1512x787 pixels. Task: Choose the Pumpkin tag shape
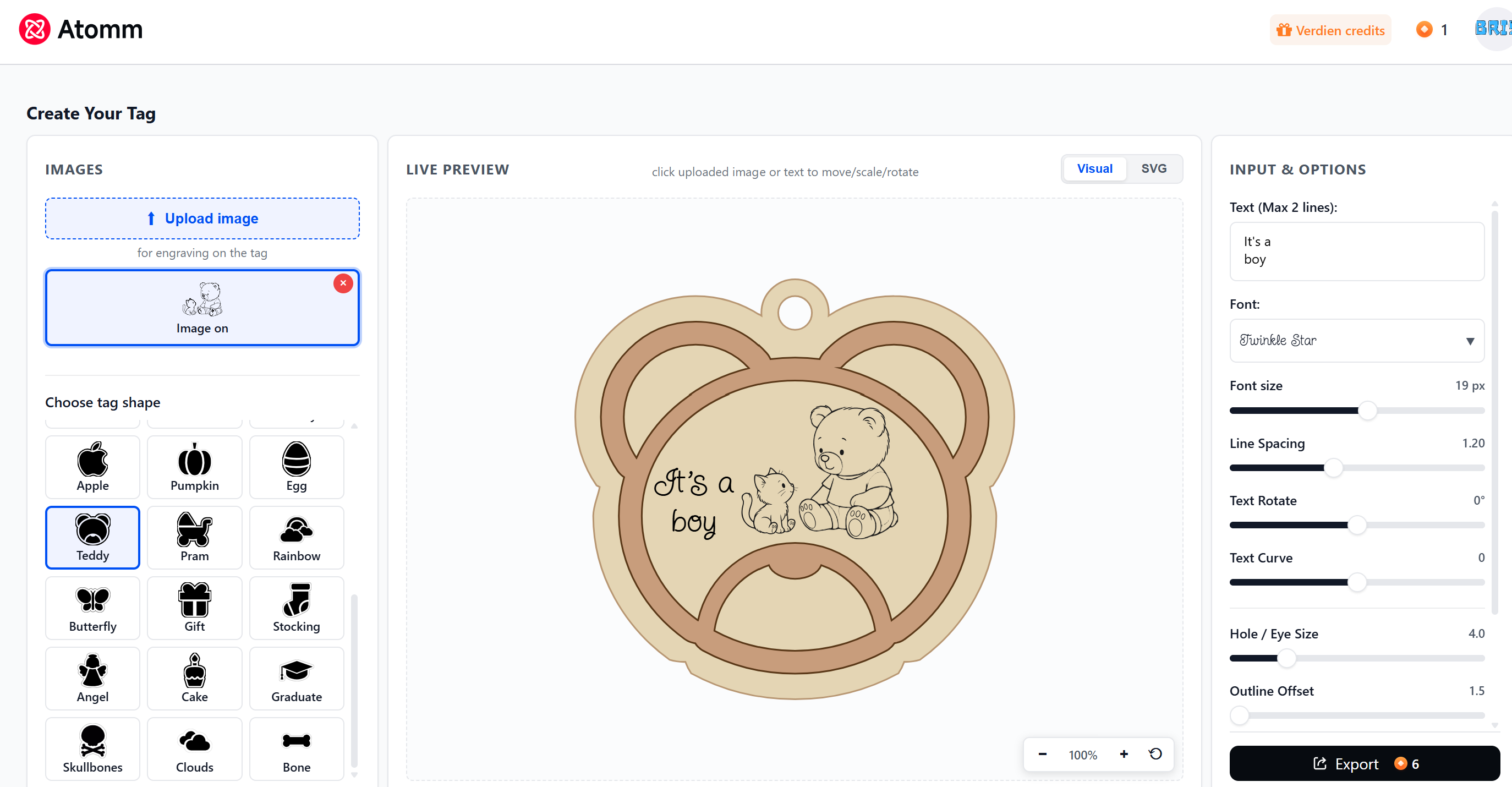tap(194, 467)
